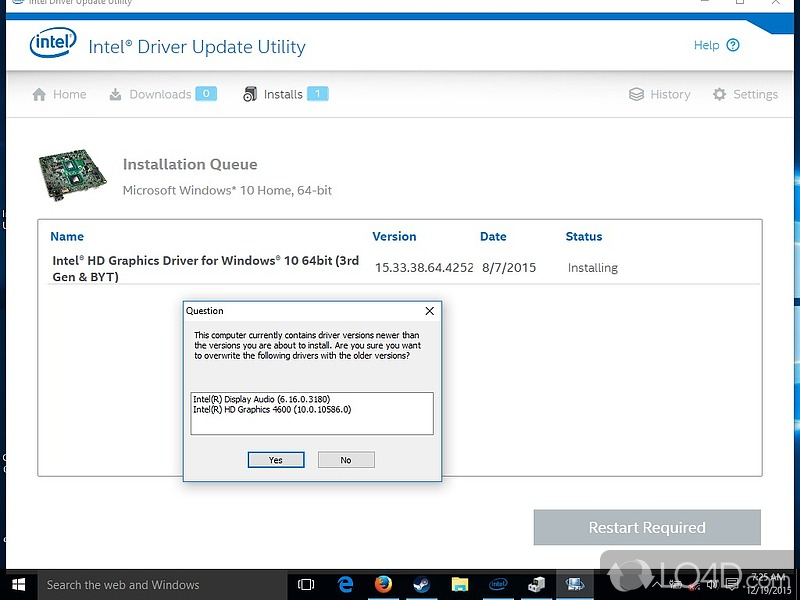Click No in the Question dialog
This screenshot has height=600, width=800.
tap(346, 460)
